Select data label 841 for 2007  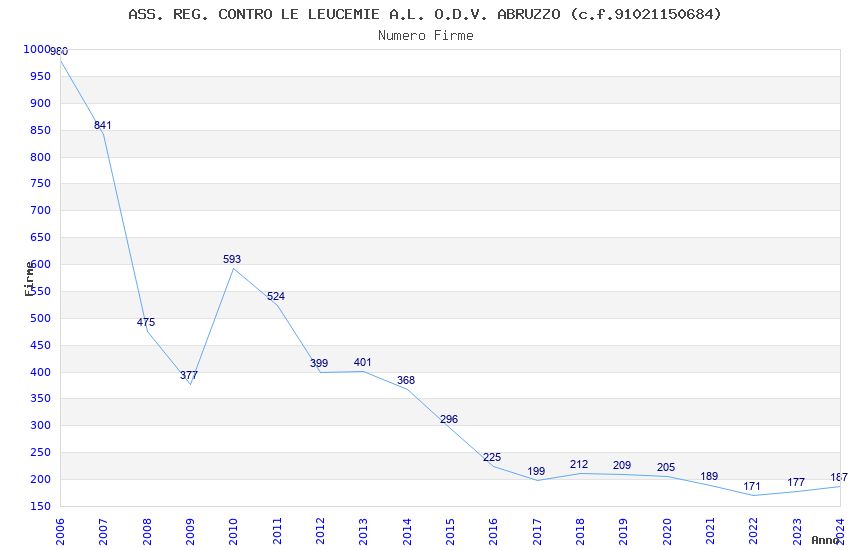[x=102, y=125]
